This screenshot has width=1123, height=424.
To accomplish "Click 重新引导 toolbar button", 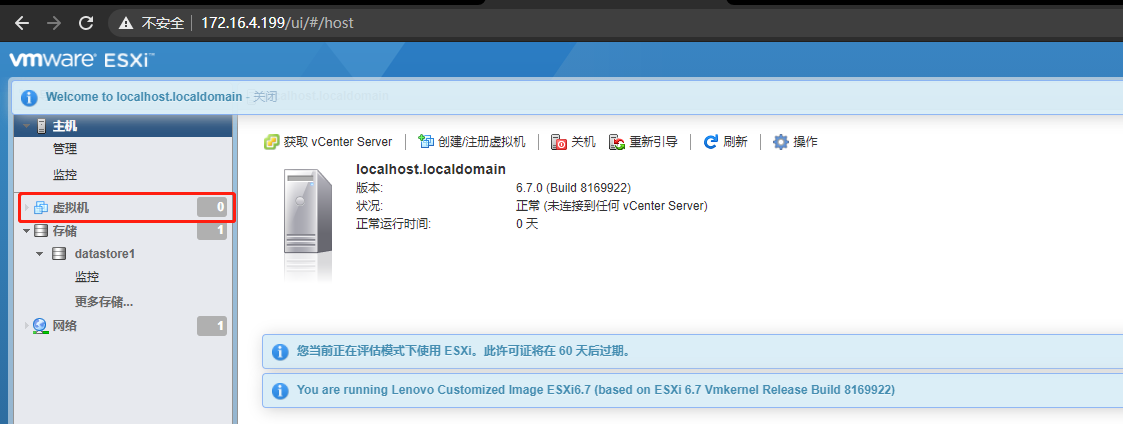I will [x=643, y=142].
